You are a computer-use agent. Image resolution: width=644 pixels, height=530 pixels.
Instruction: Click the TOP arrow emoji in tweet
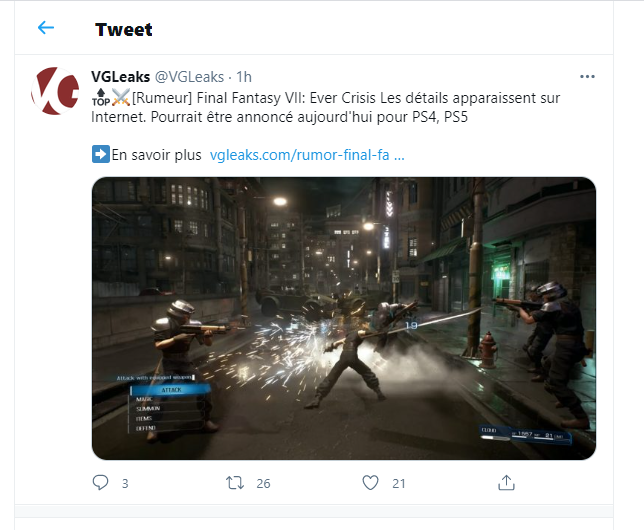[x=101, y=98]
